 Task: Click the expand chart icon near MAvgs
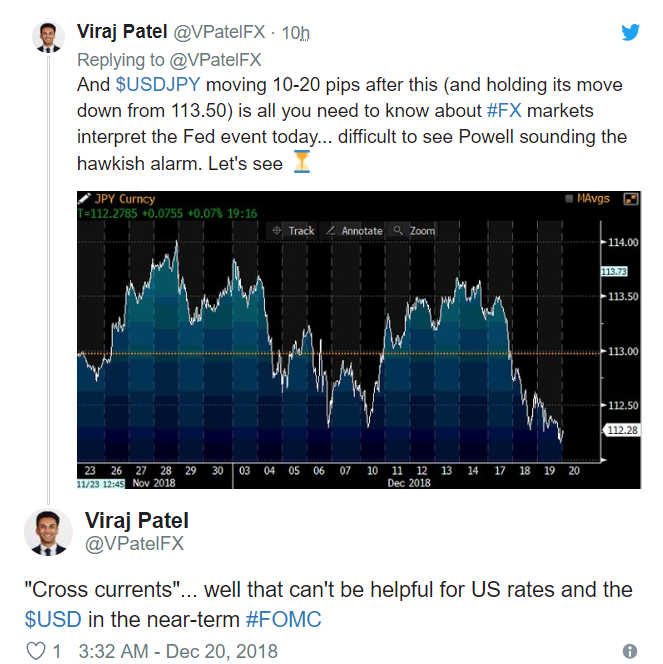632,200
